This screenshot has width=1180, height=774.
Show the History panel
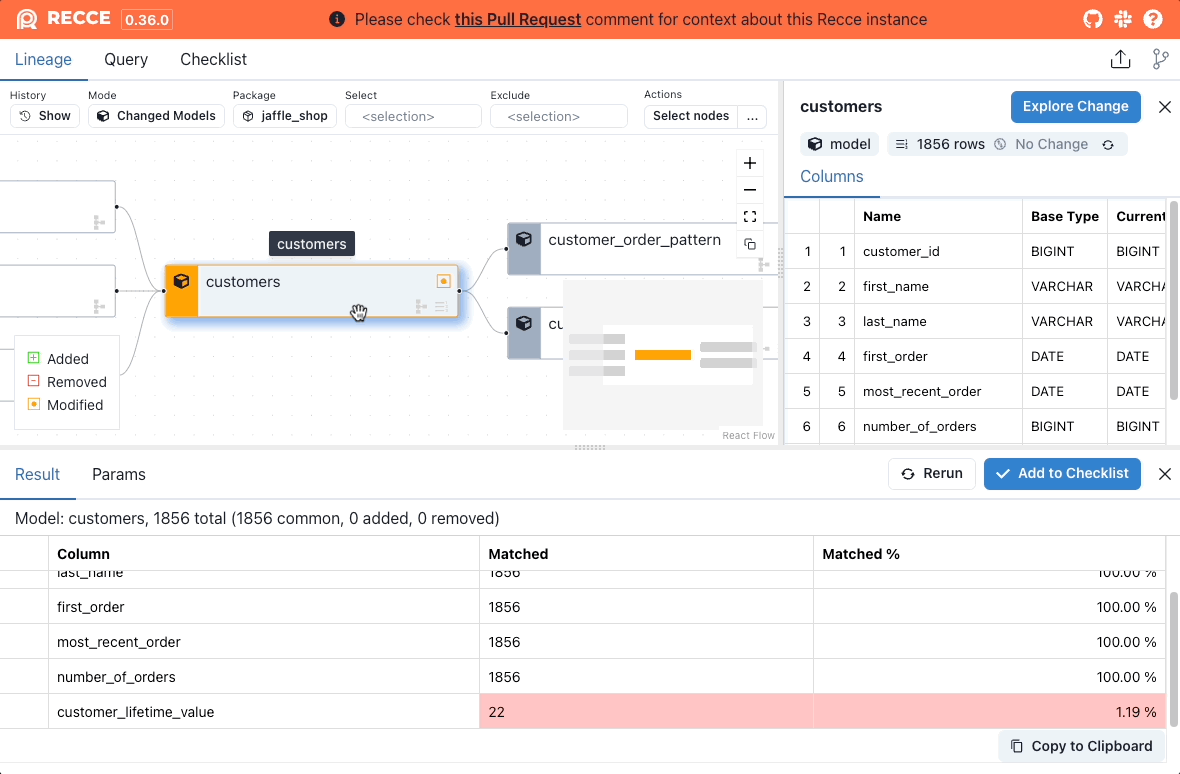pos(45,116)
